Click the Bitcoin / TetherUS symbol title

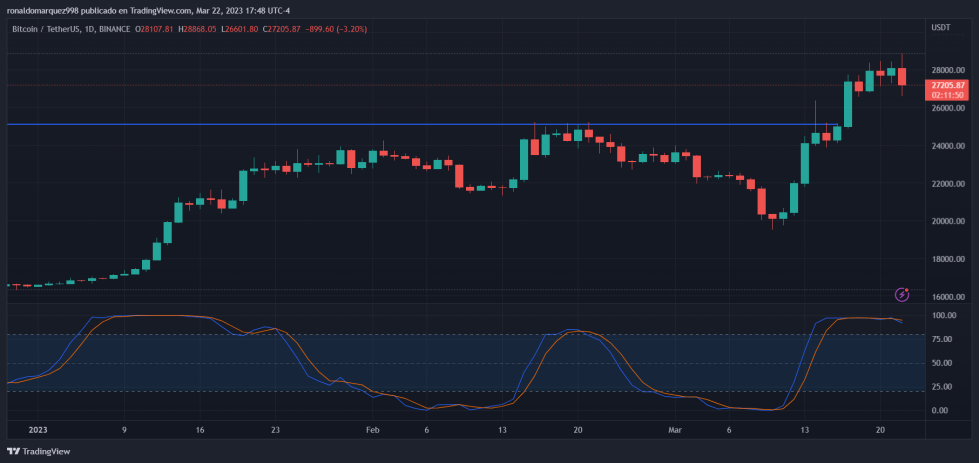click(49, 29)
